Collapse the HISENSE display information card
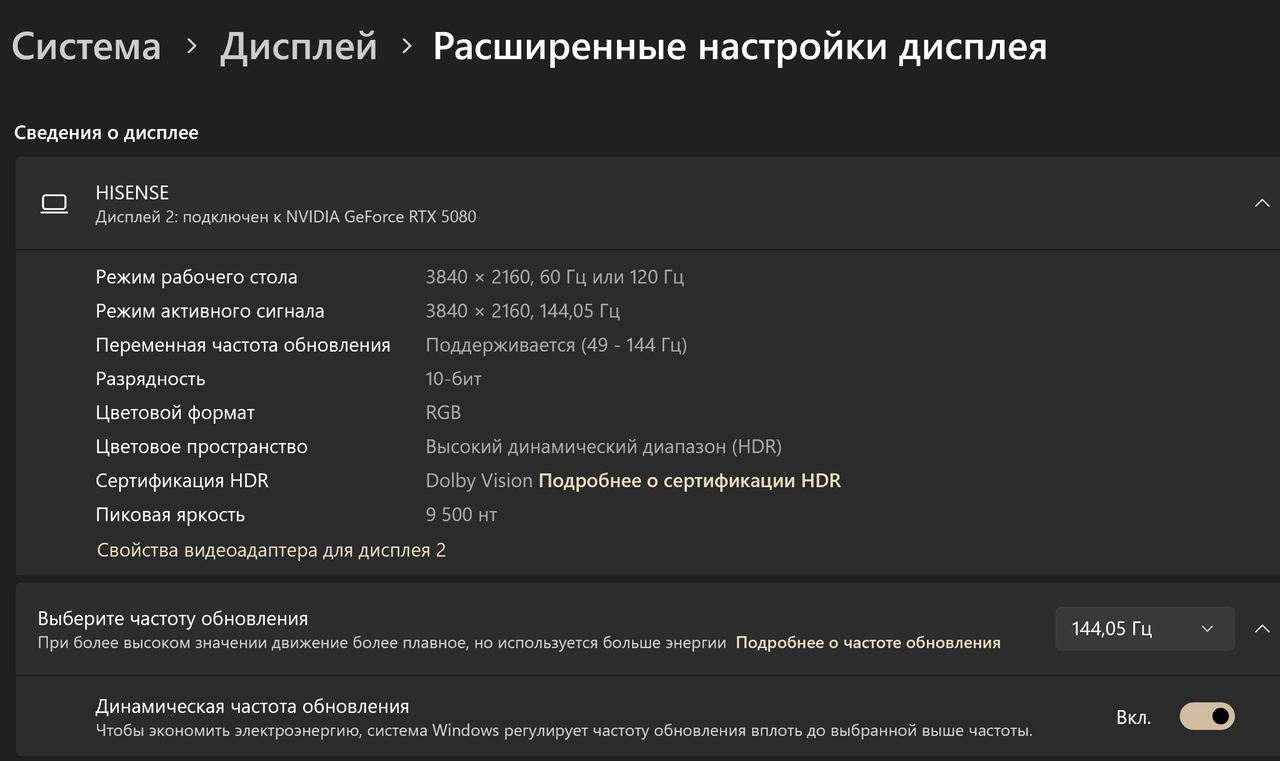1280x761 pixels. coord(1262,202)
